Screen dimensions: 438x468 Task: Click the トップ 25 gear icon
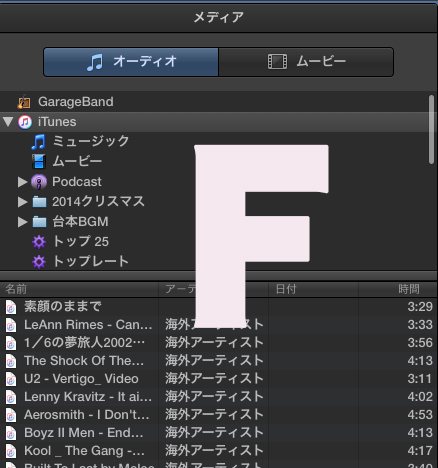pos(39,242)
